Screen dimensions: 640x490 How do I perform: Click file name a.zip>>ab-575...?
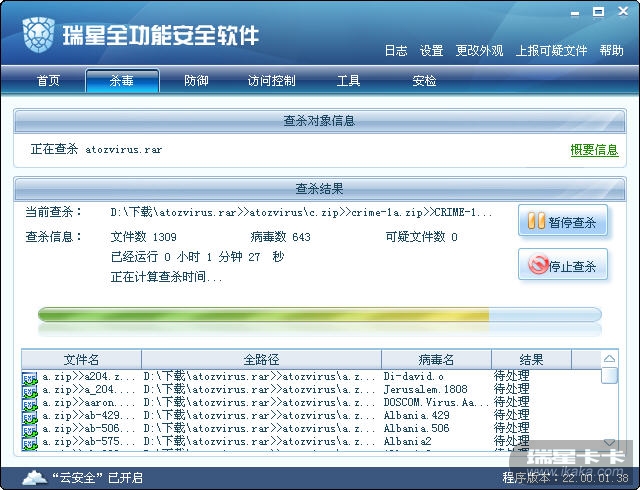(x=89, y=441)
